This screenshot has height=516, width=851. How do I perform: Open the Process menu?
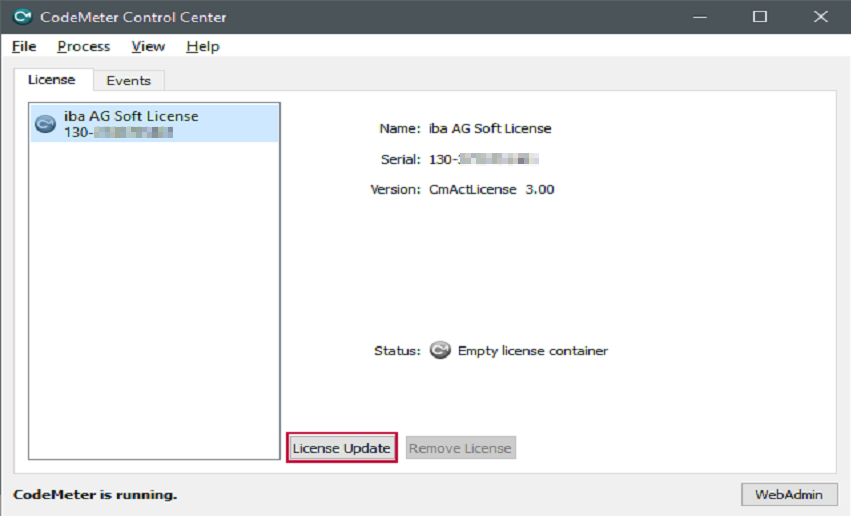84,47
